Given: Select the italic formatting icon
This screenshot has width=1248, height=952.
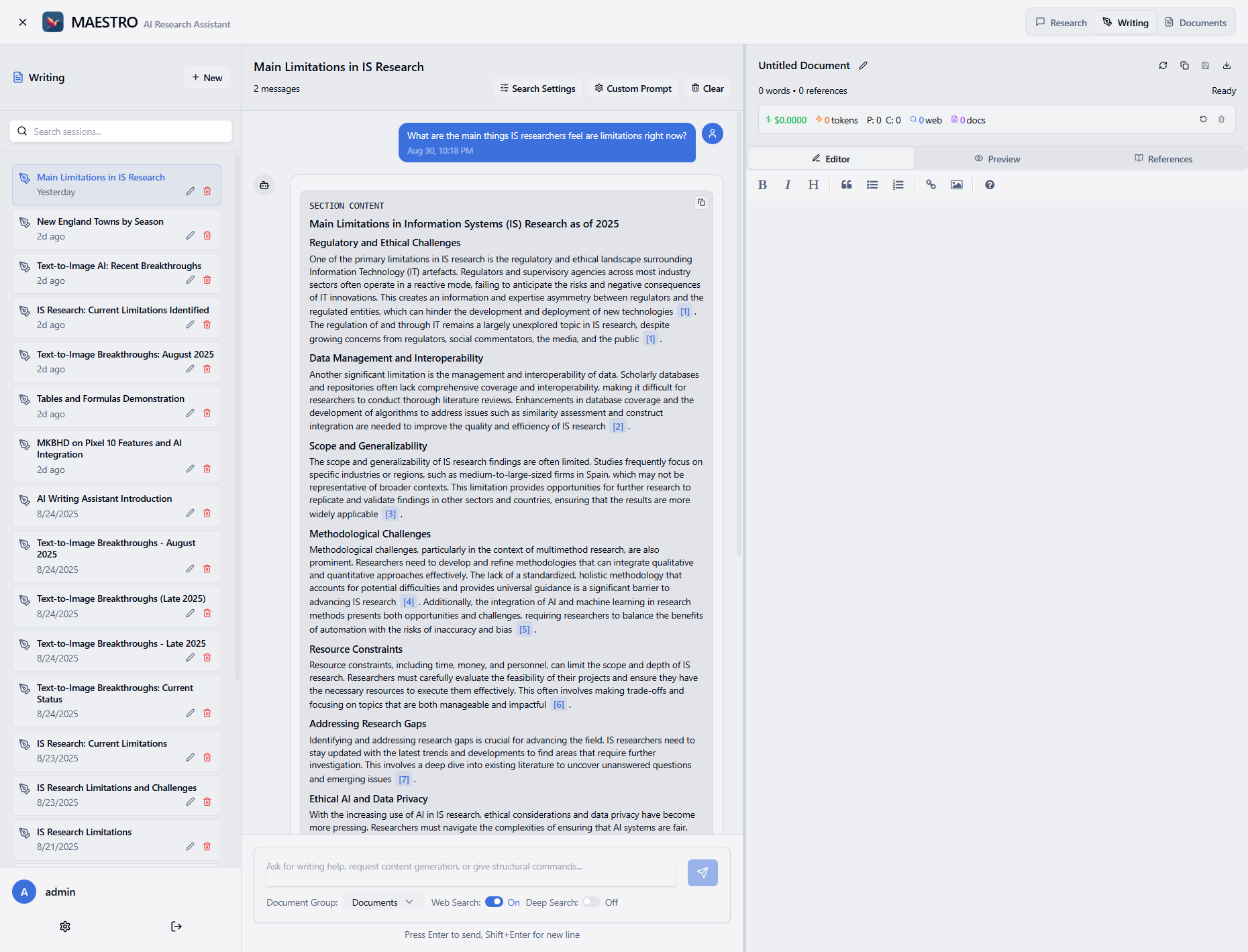Looking at the screenshot, I should point(788,184).
